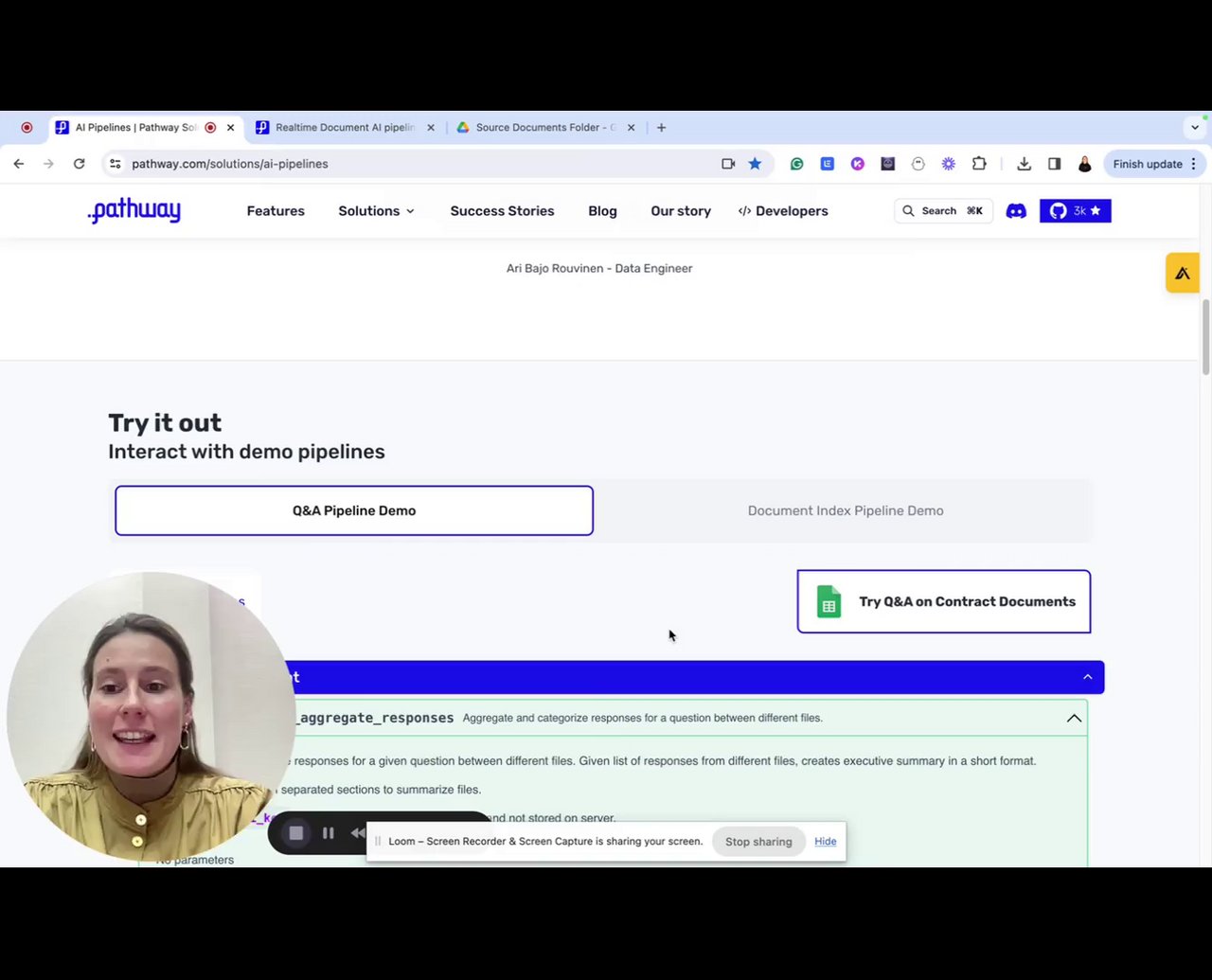Select the Q&A Pipeline Demo tab
Screen dimensions: 1212x980
point(354,510)
